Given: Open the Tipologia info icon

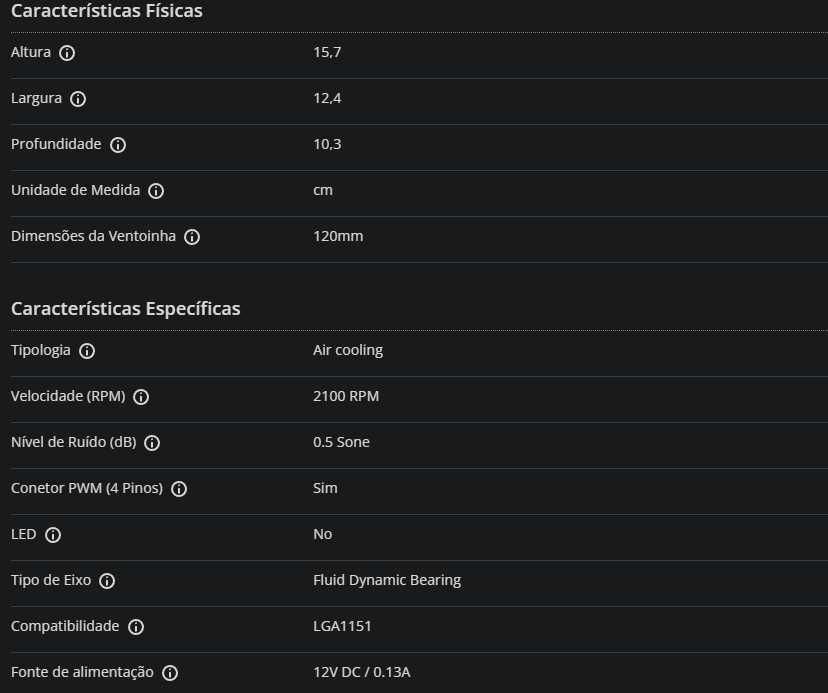Looking at the screenshot, I should click(87, 351).
